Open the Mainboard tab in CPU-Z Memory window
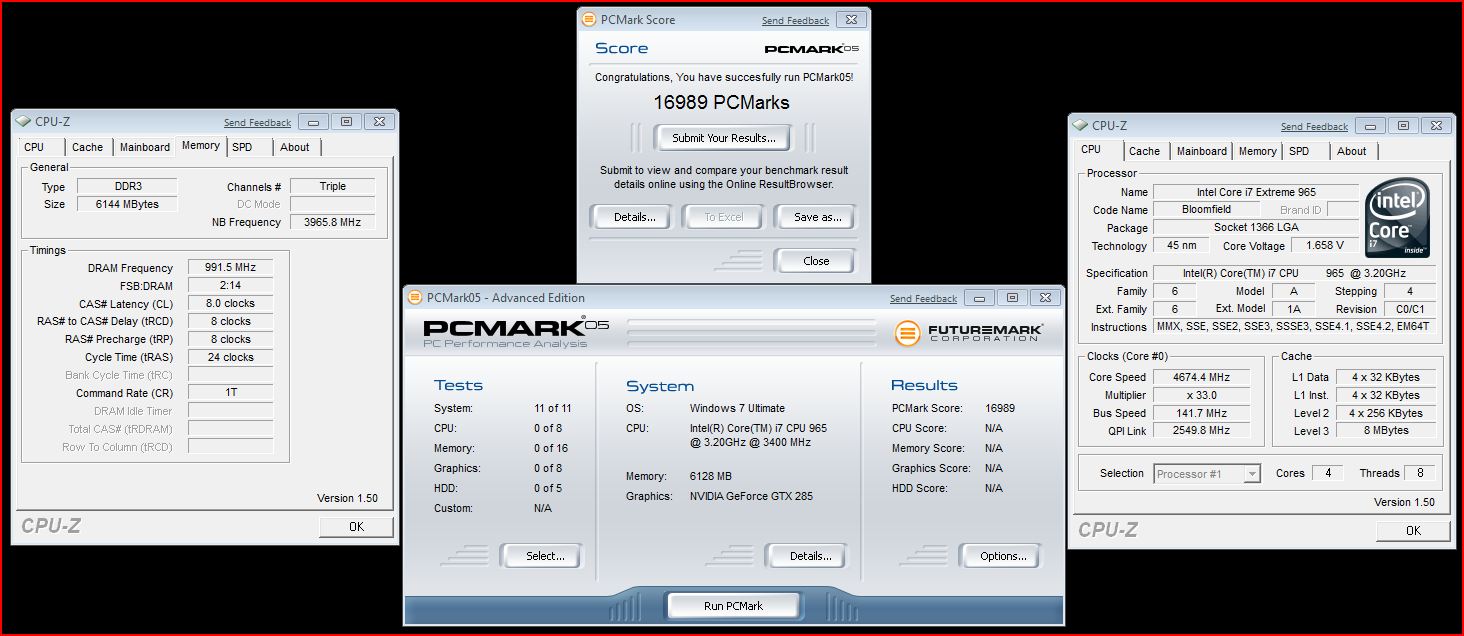The width and height of the screenshot is (1464, 636). [145, 147]
